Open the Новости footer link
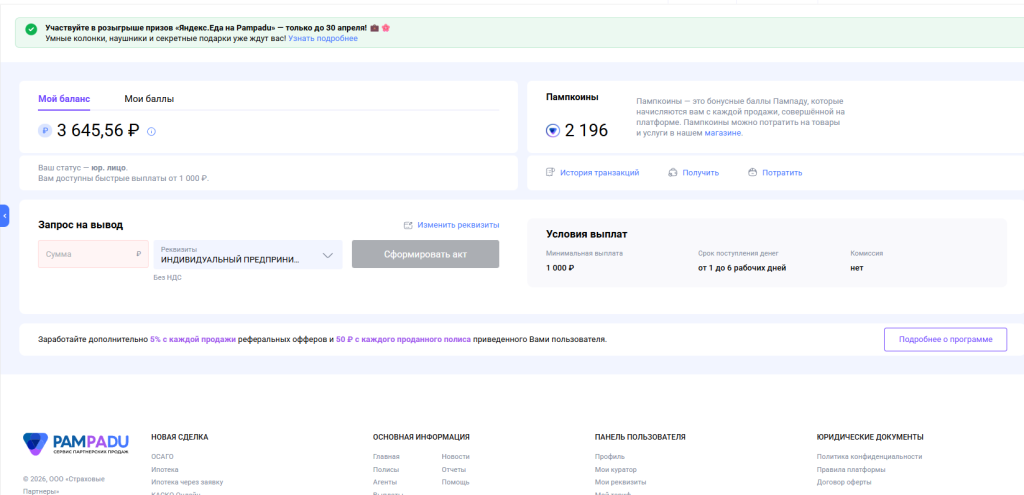The width and height of the screenshot is (1024, 495). pos(455,456)
